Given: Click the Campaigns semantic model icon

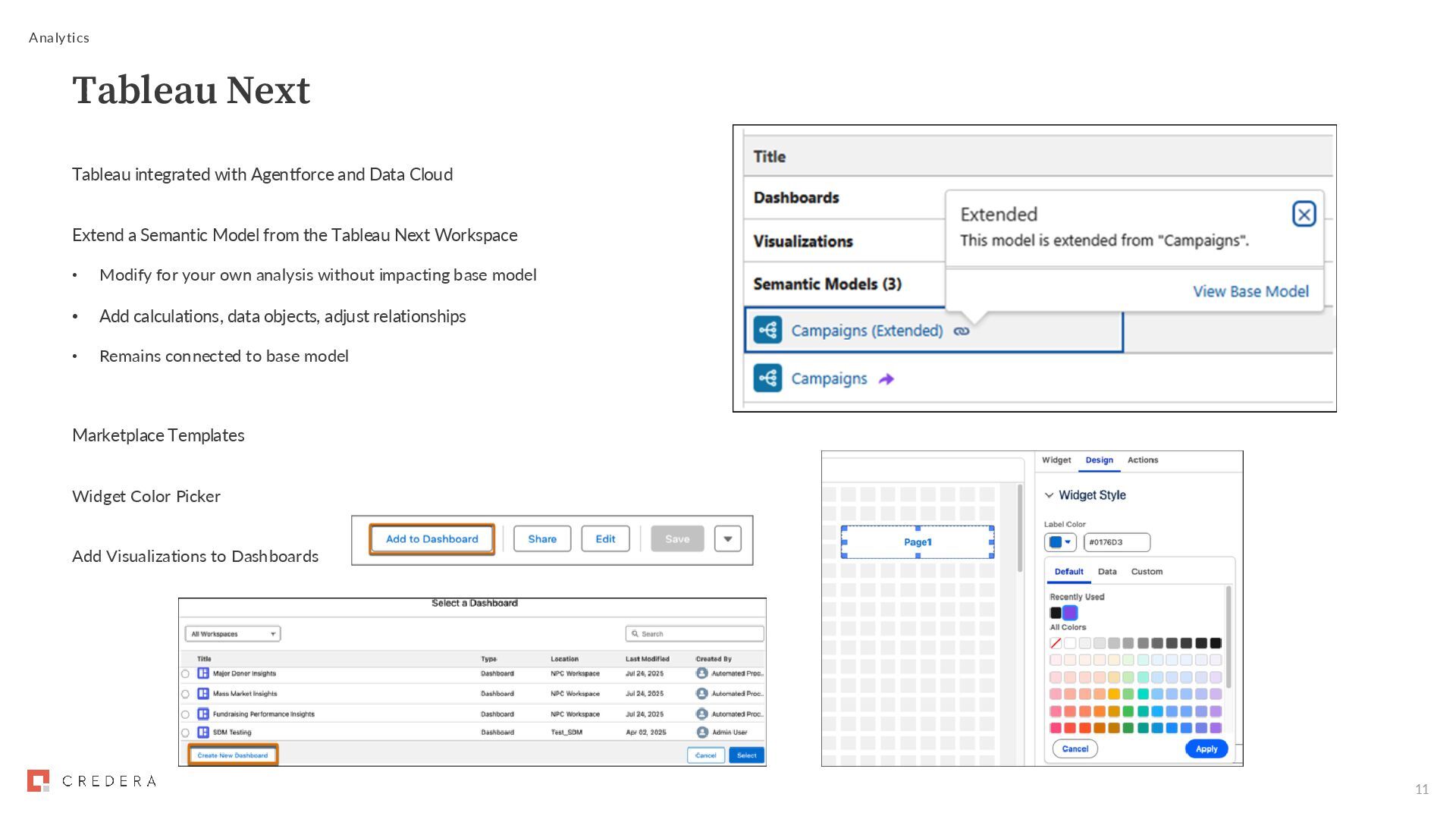Looking at the screenshot, I should pos(767,378).
